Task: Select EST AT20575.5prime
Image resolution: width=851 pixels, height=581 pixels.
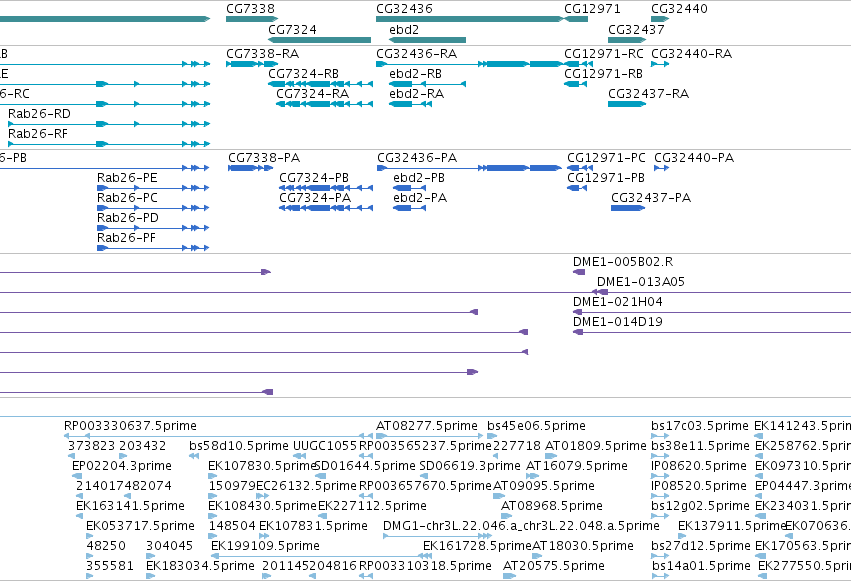Action: coord(554,566)
